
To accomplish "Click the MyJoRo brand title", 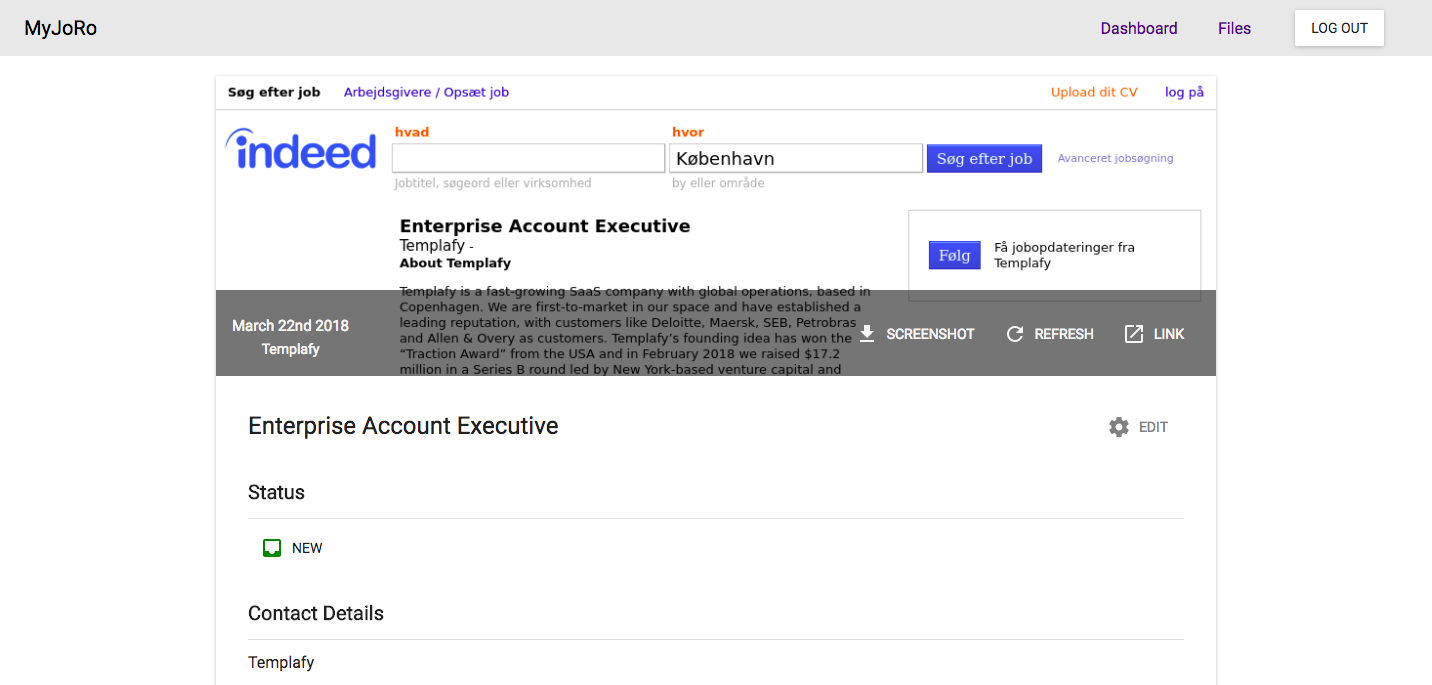I will [x=61, y=28].
